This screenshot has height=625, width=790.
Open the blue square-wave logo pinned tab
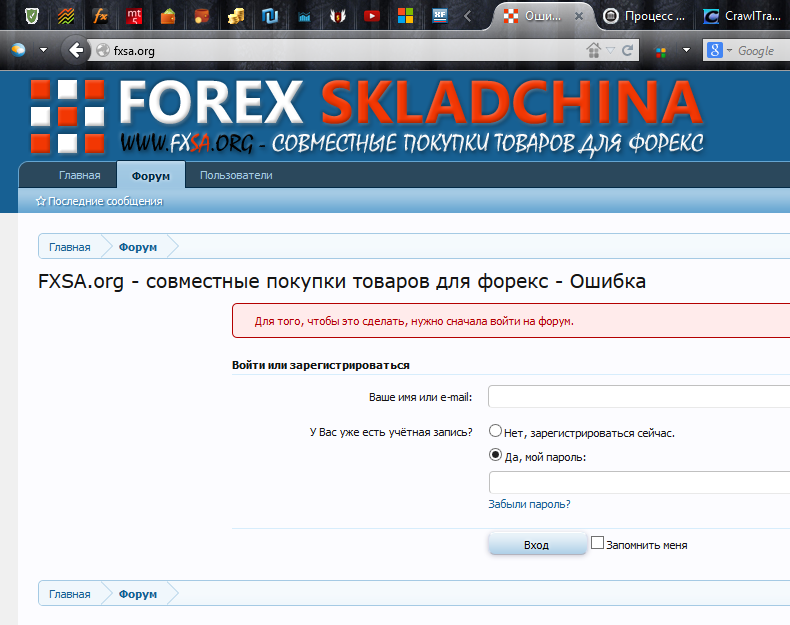[x=270, y=16]
